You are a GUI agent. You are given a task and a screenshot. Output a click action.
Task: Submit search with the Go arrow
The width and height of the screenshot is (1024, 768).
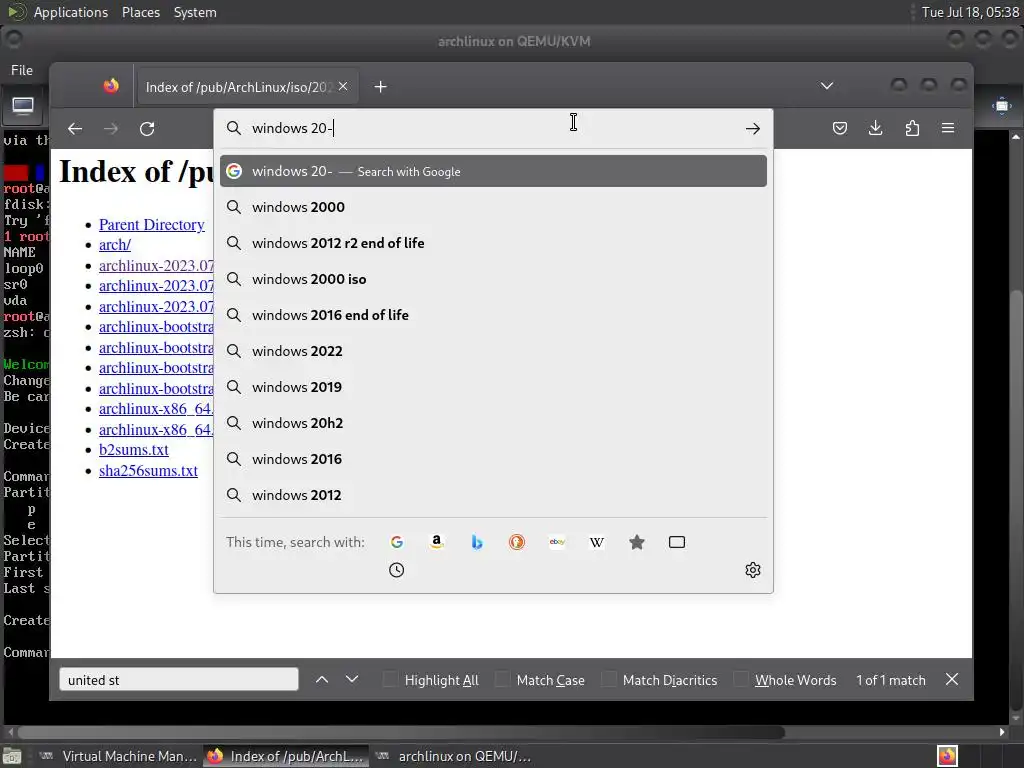(x=753, y=129)
